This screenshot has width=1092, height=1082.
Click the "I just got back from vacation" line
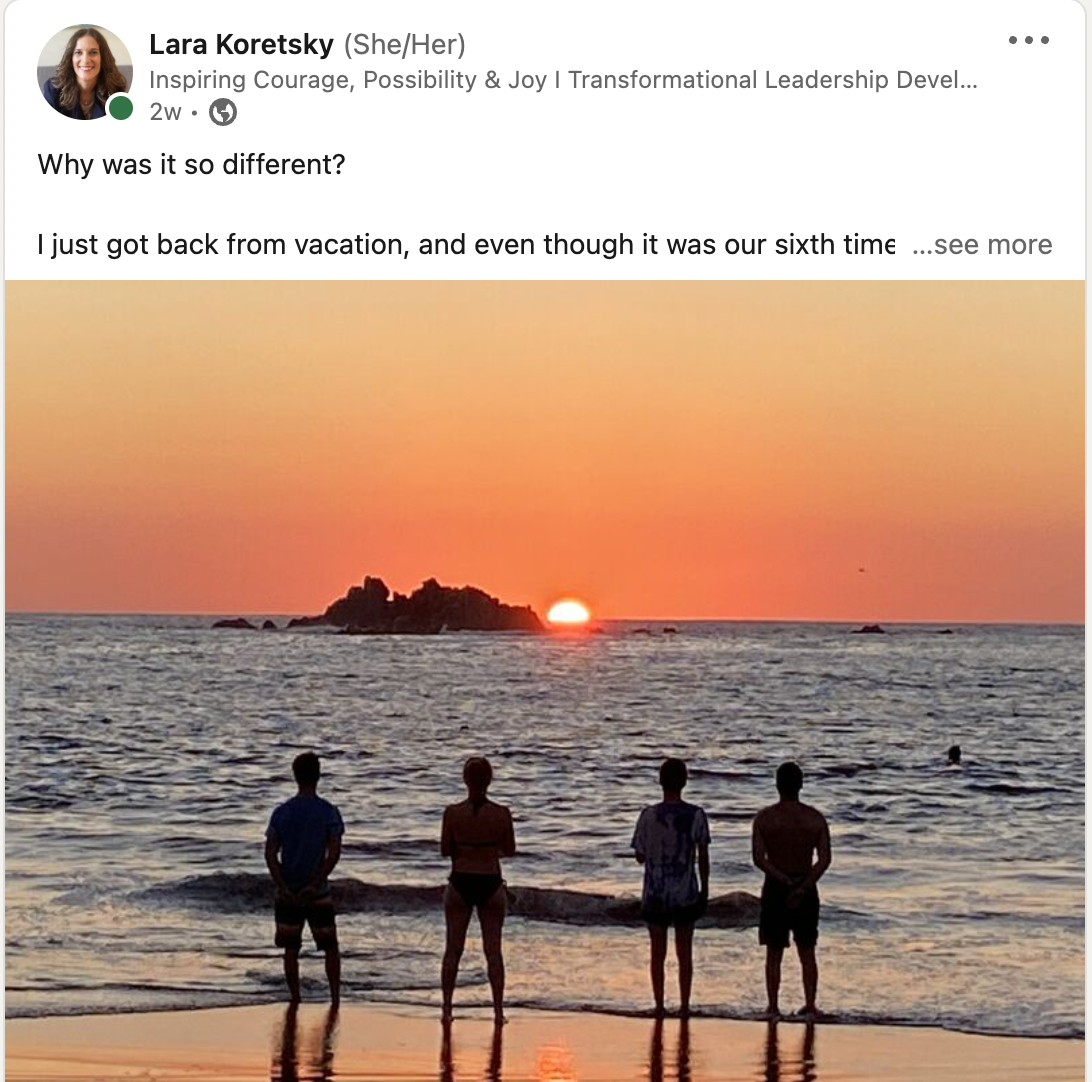click(465, 244)
